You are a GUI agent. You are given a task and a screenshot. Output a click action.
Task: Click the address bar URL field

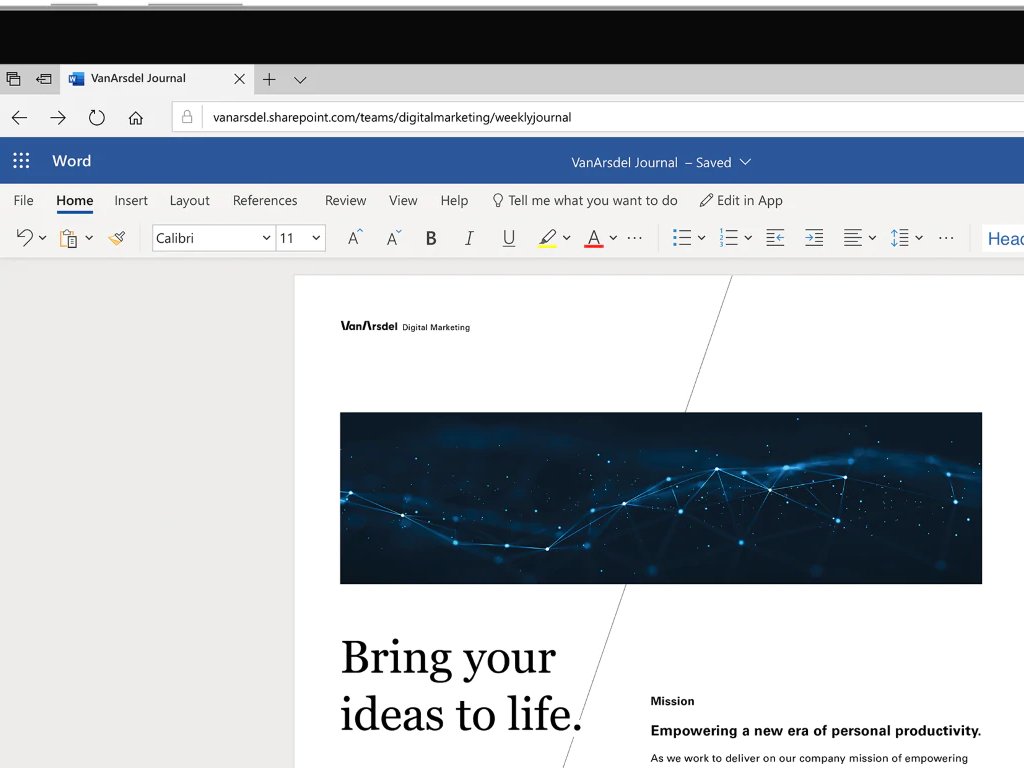click(x=598, y=117)
